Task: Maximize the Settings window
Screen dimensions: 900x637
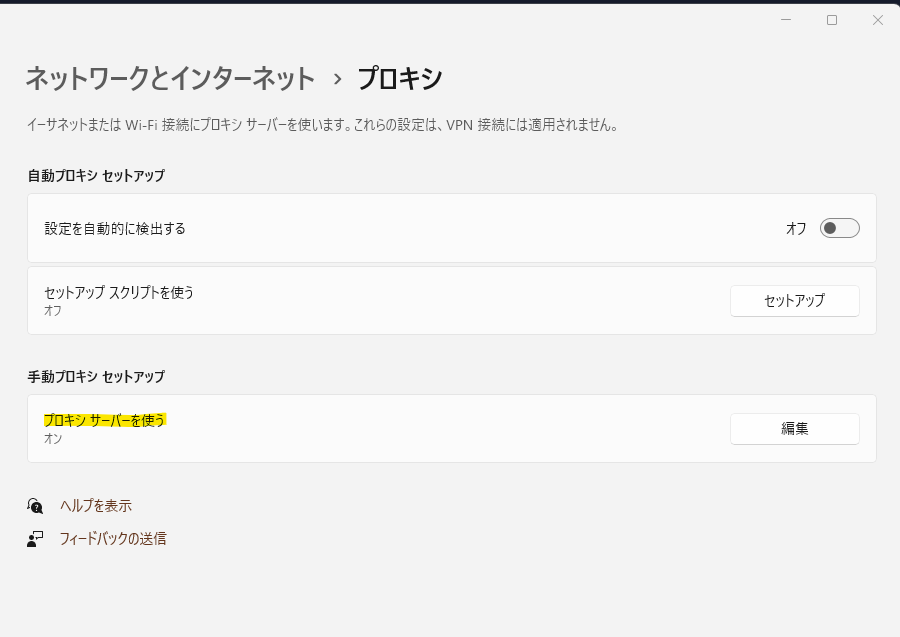Action: coord(833,19)
